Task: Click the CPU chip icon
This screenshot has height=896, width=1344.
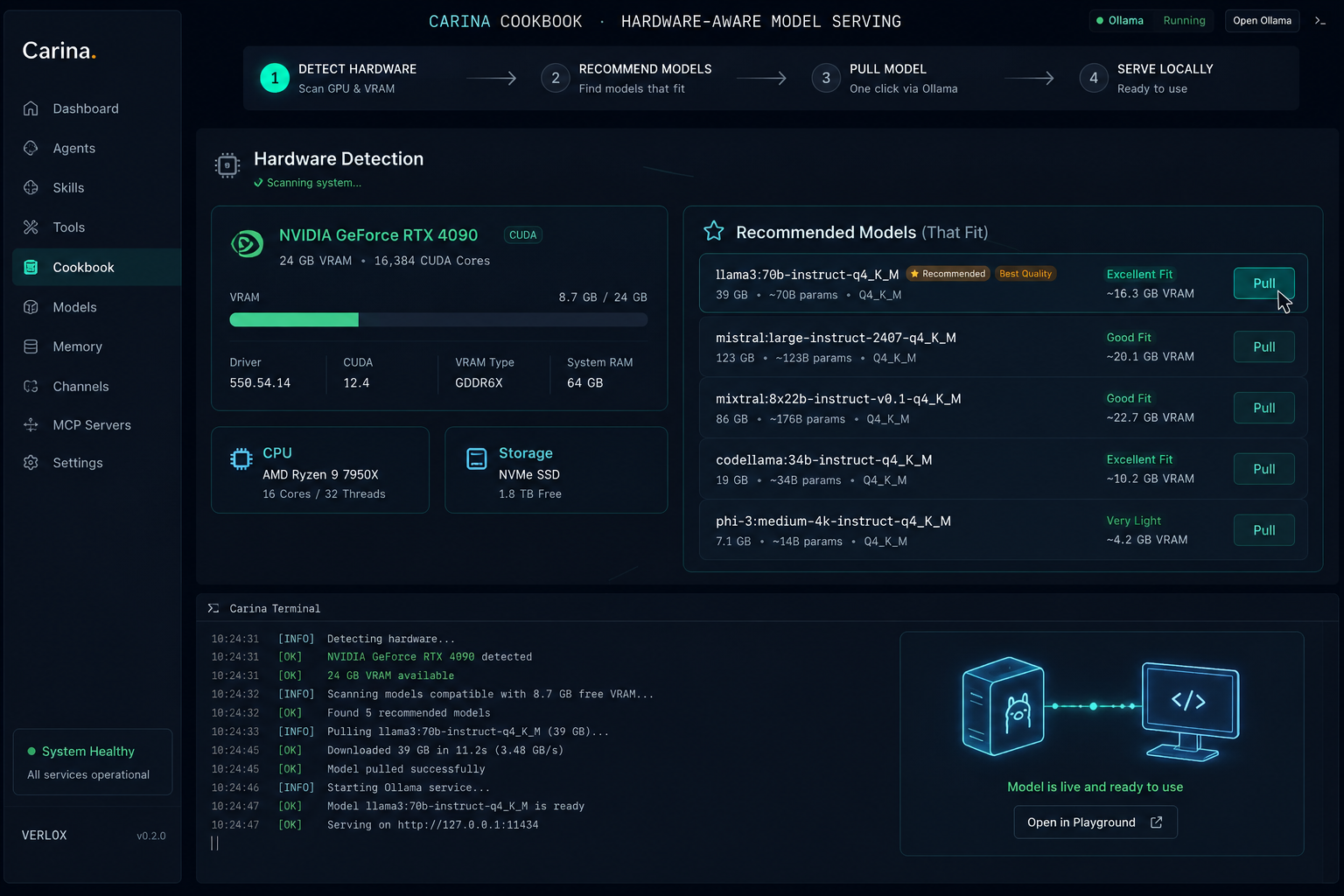Action: (241, 458)
